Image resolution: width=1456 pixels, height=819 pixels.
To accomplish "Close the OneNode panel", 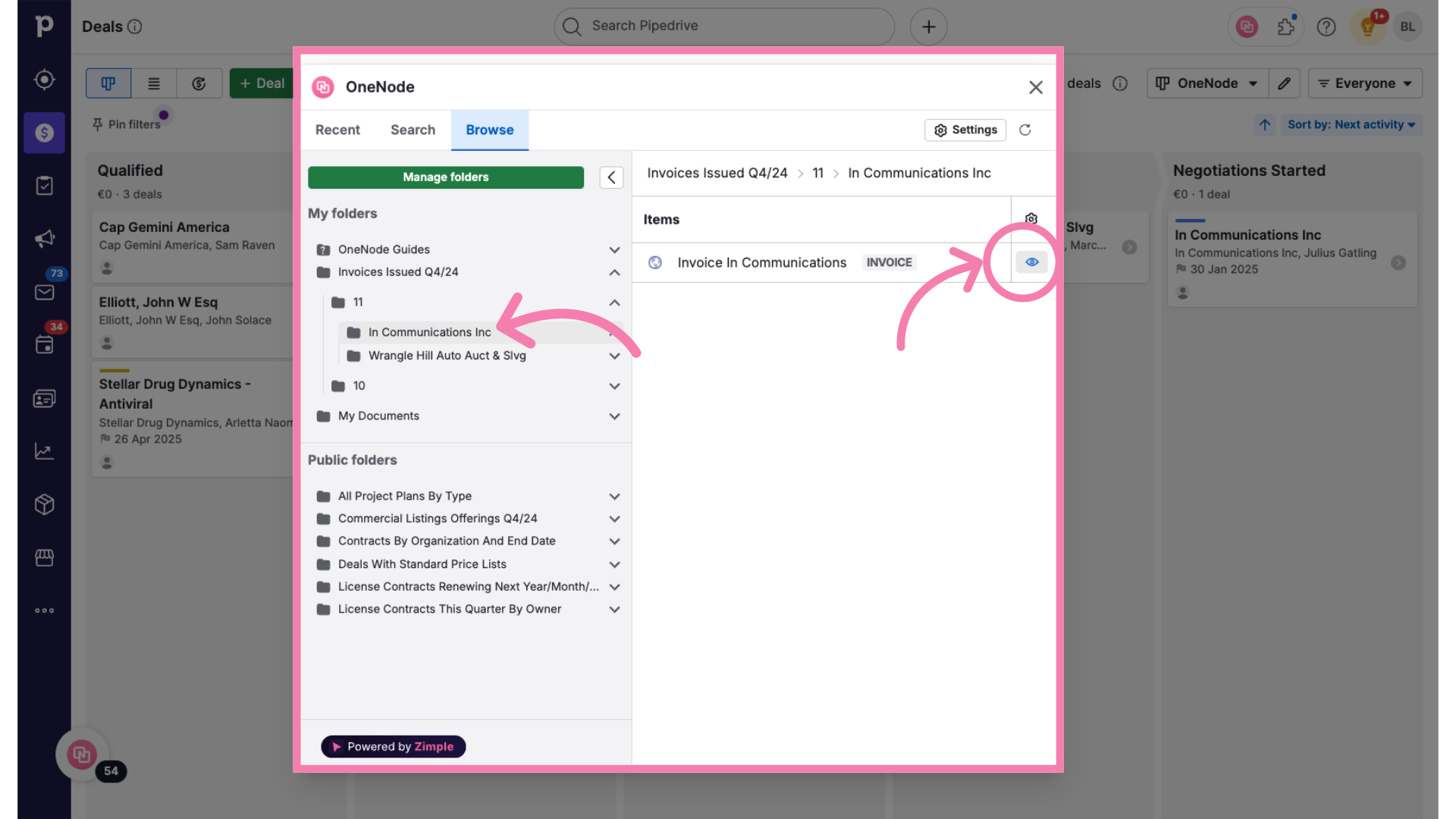I will 1036,87.
